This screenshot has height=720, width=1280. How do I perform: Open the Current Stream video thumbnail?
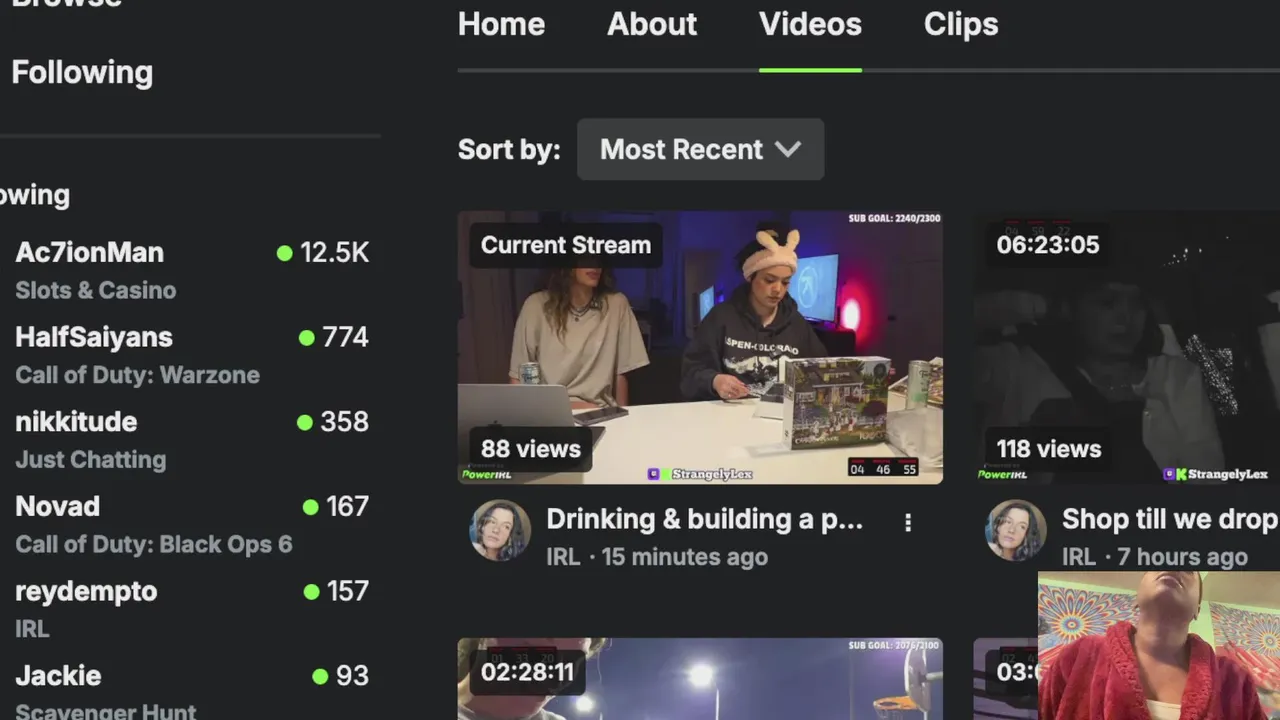pyautogui.click(x=700, y=347)
